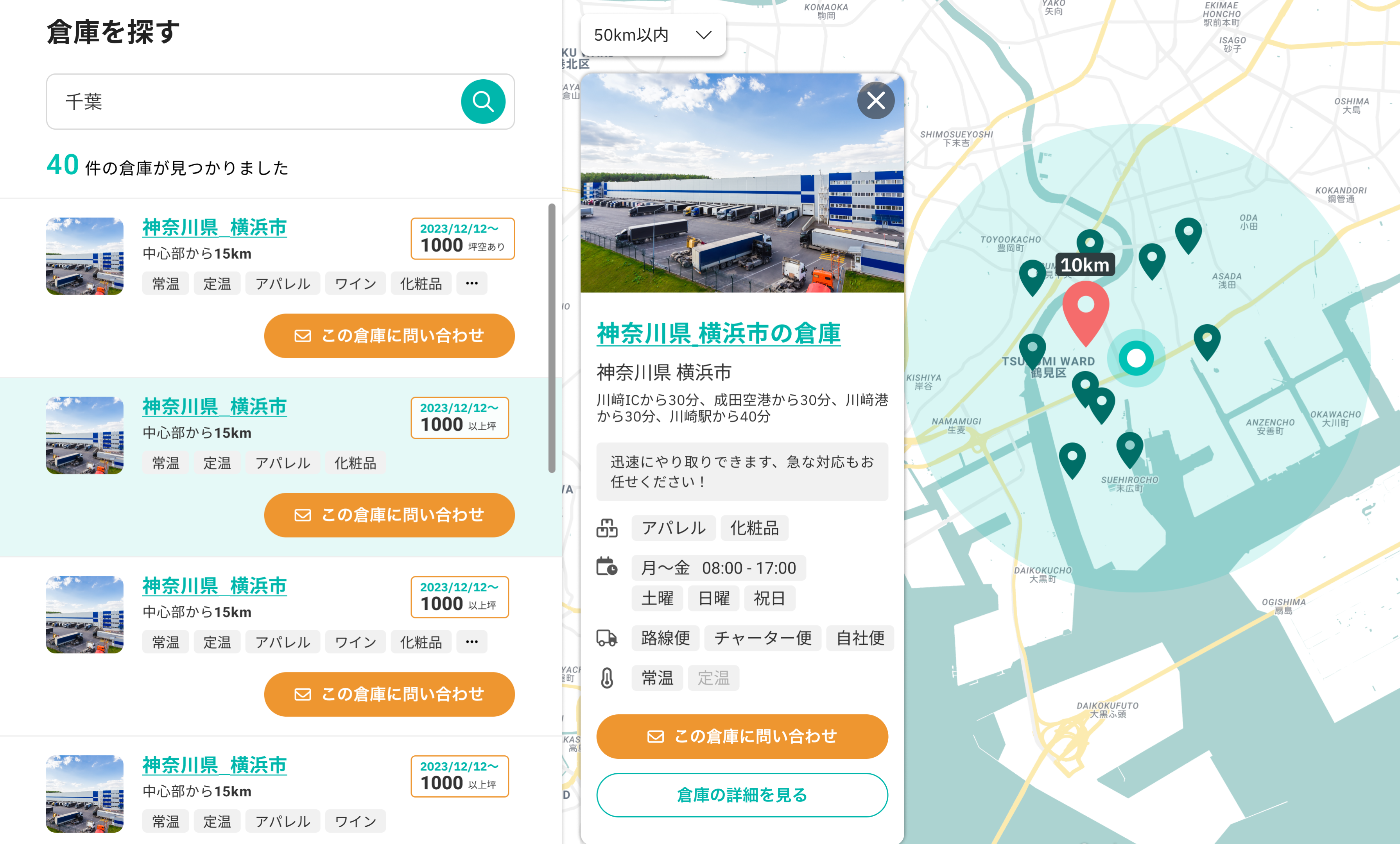
Task: Click 問い合わせ button in detail popup
Action: [742, 736]
